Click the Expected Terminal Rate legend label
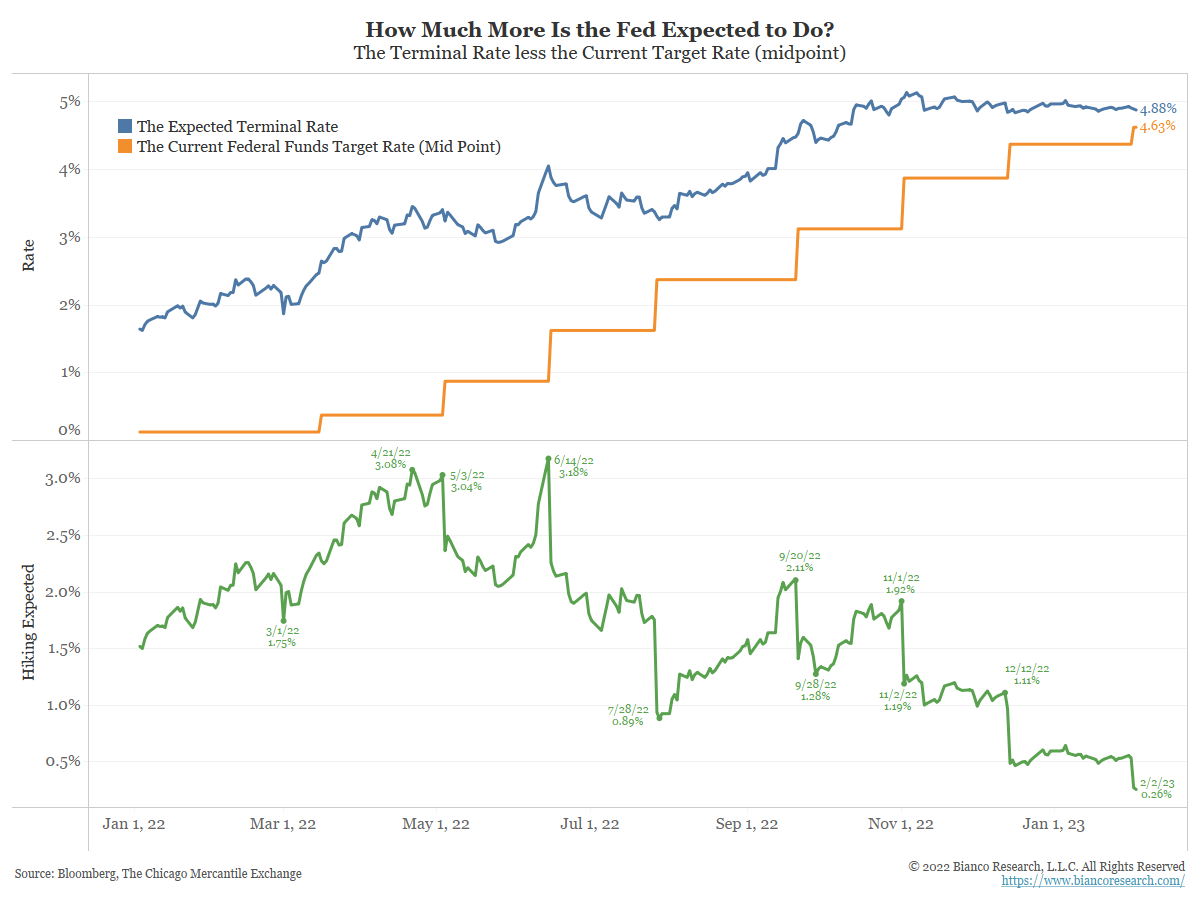The height and width of the screenshot is (900, 1200). tap(237, 127)
